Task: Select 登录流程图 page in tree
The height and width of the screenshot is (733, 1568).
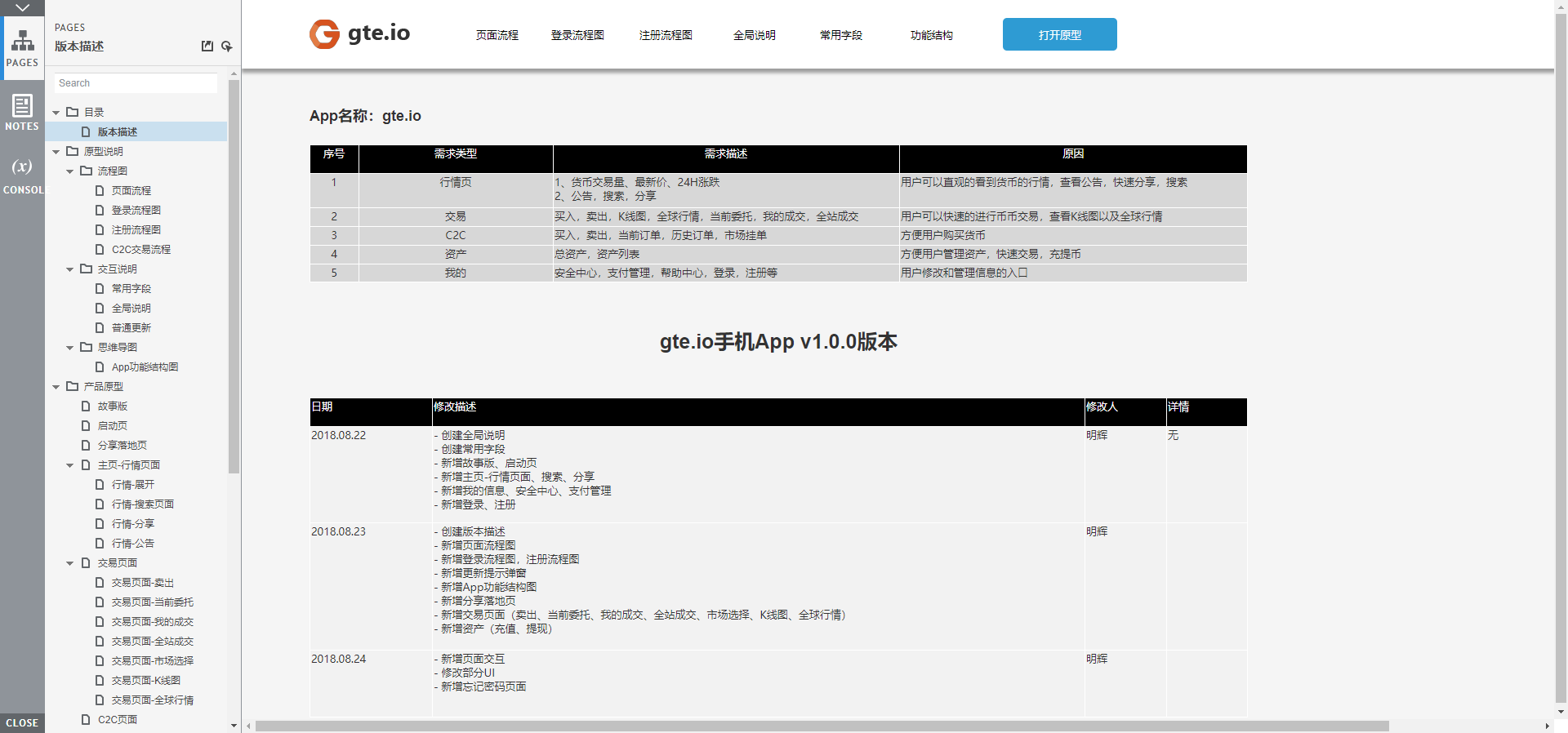Action: coord(136,210)
